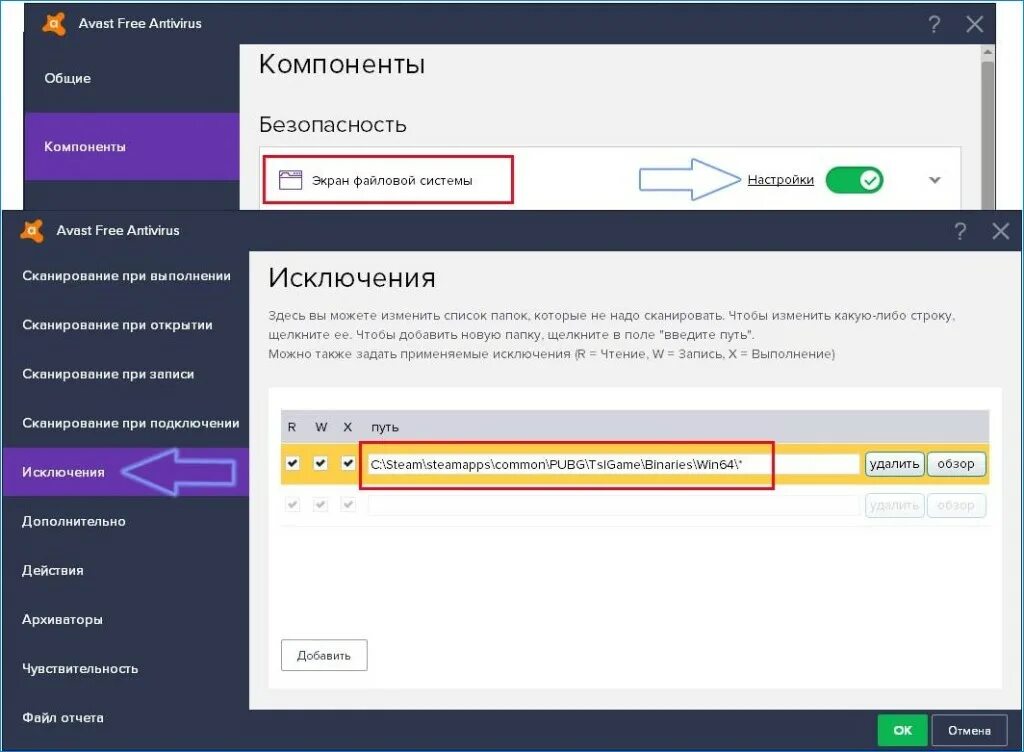Click the Безопасность section heading

(x=333, y=124)
